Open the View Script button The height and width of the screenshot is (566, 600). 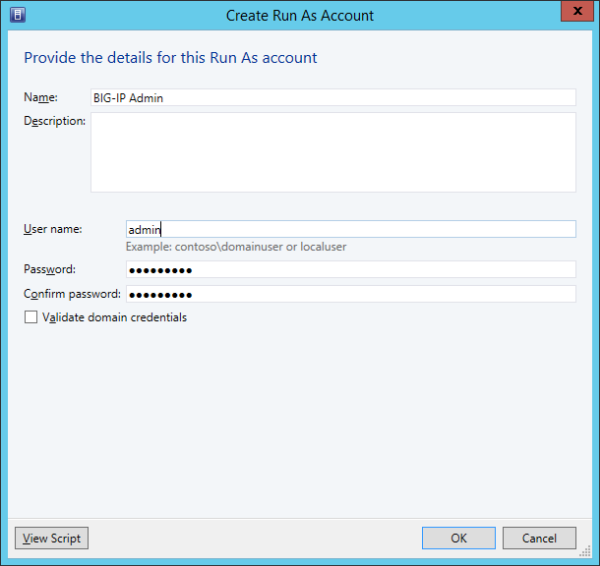pos(51,538)
